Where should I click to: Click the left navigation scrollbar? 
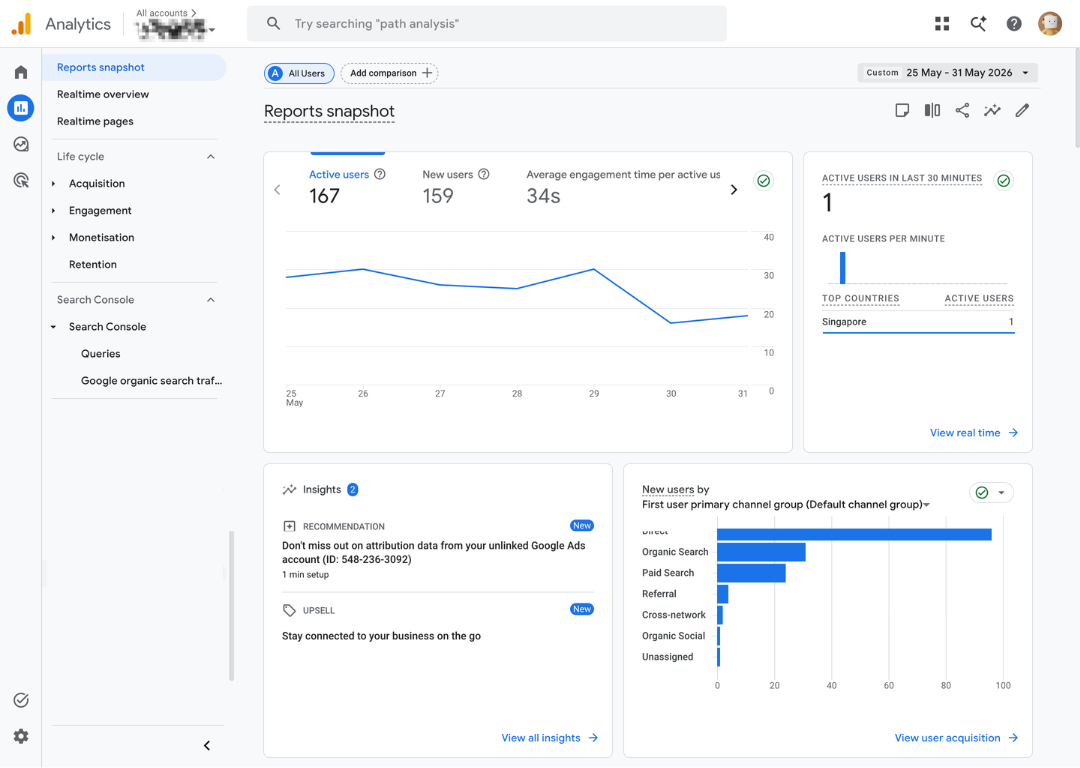[x=231, y=606]
